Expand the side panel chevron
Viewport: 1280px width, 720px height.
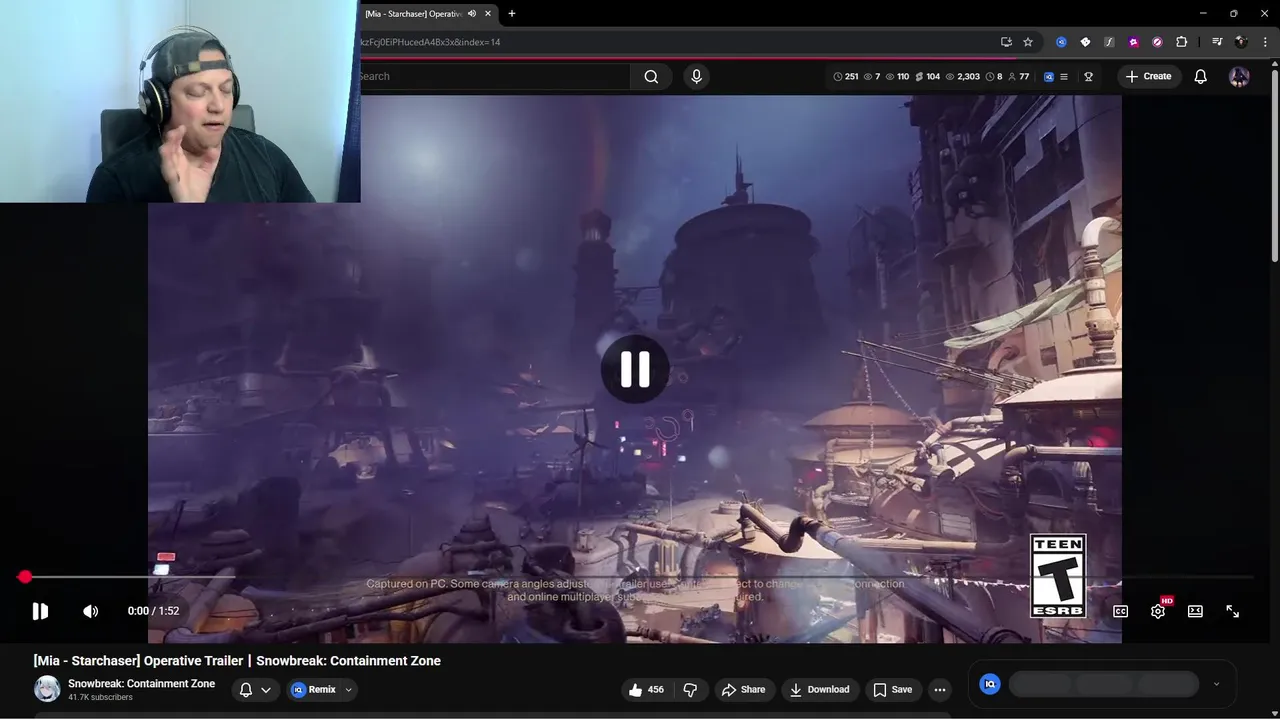[x=1216, y=684]
